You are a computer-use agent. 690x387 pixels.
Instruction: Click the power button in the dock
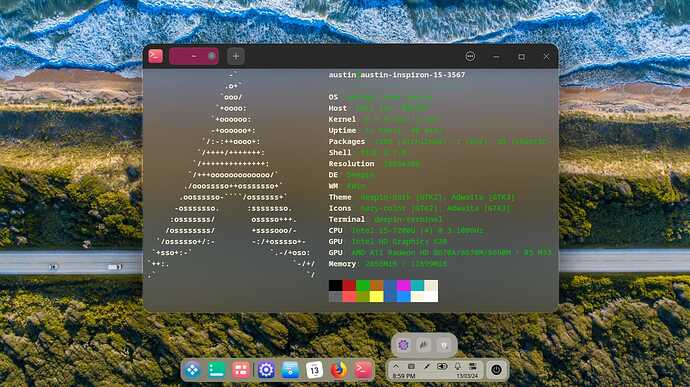click(x=496, y=370)
